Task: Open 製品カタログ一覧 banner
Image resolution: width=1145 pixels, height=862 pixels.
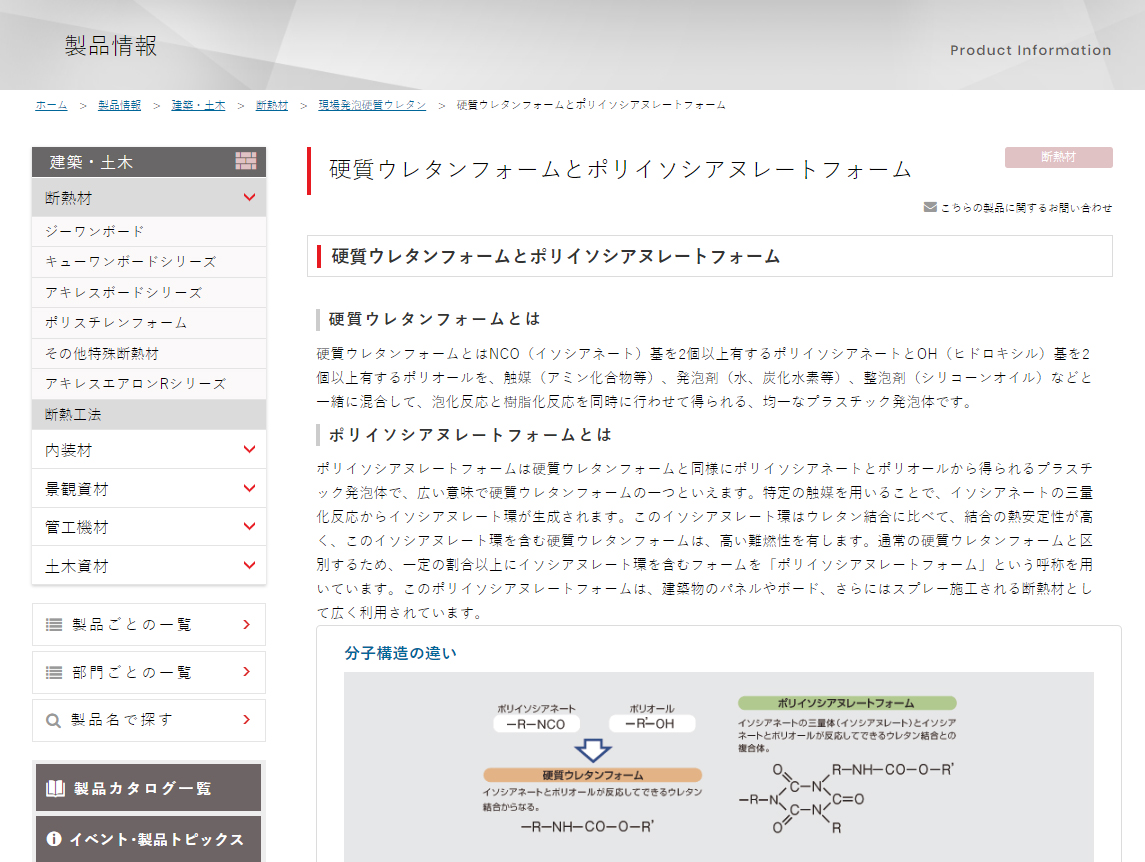Action: click(148, 787)
